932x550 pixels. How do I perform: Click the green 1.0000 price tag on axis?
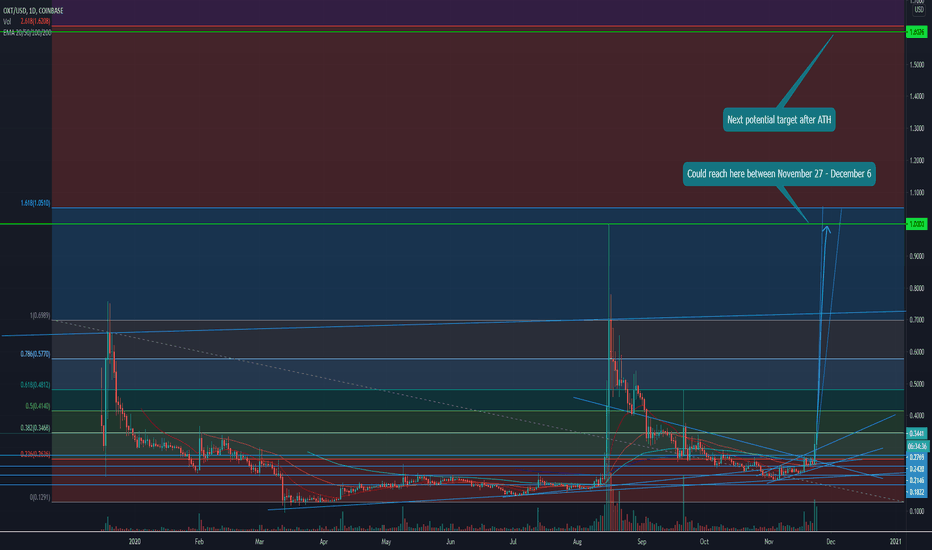(x=917, y=224)
